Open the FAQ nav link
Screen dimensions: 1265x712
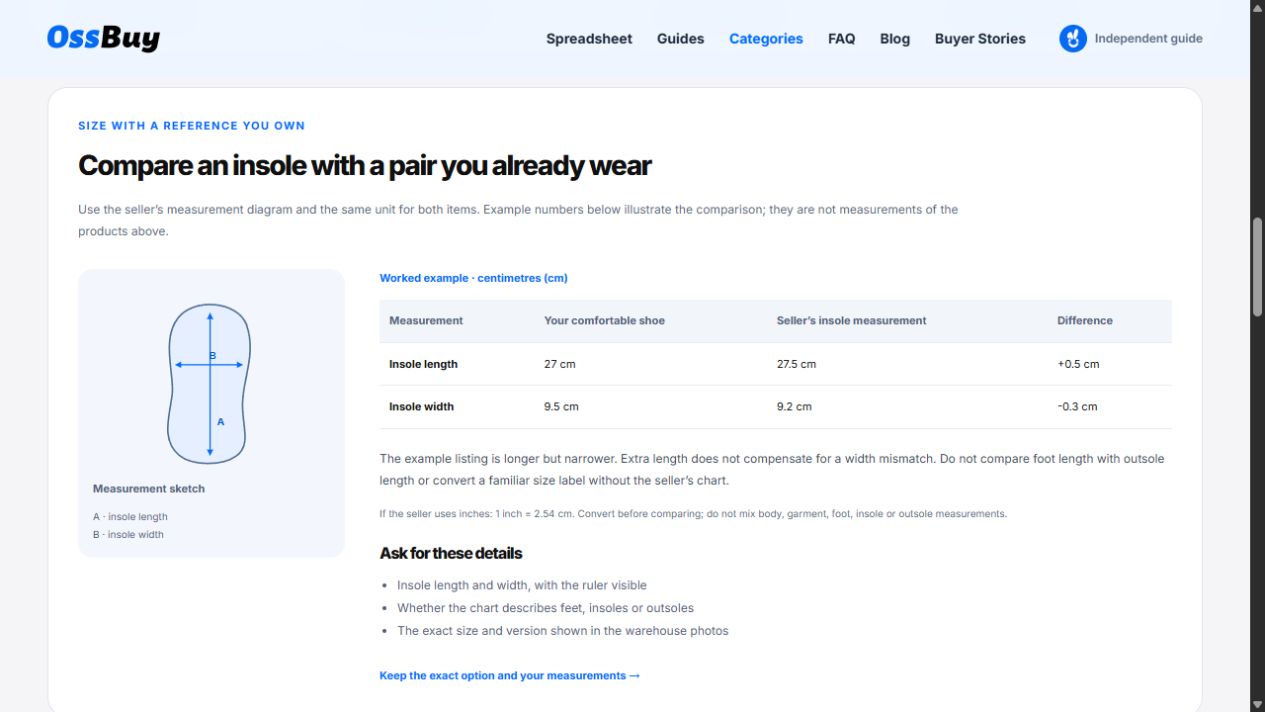coord(841,39)
